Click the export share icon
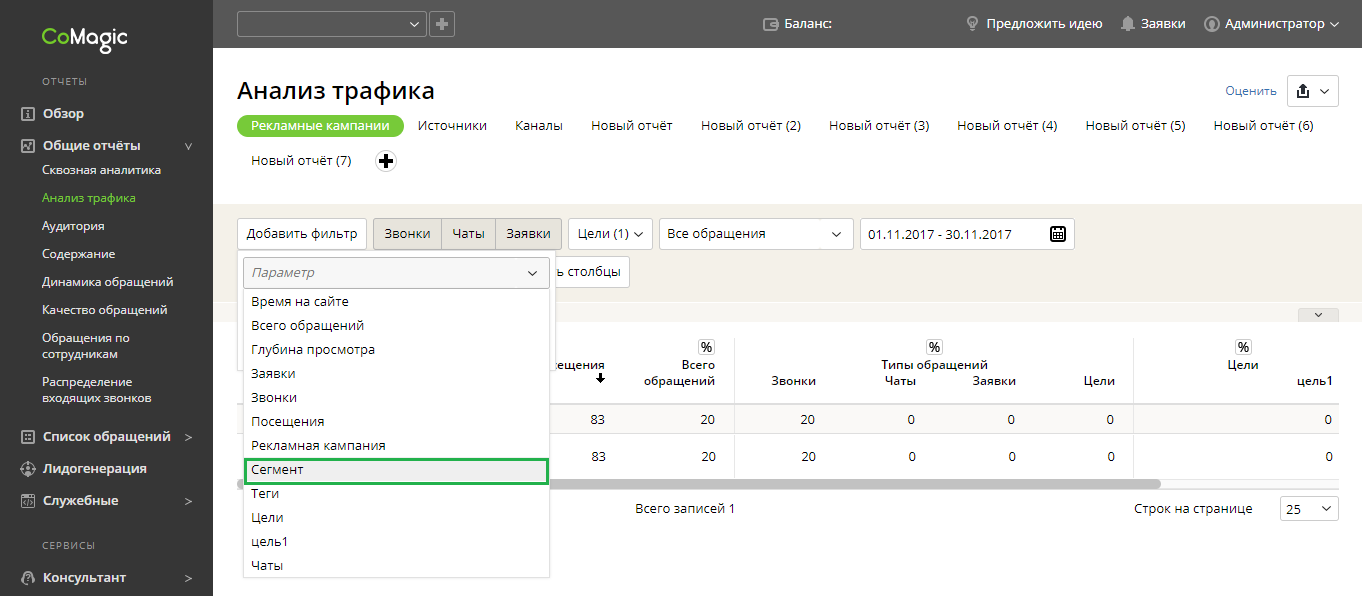This screenshot has width=1362, height=596. coord(1303,91)
